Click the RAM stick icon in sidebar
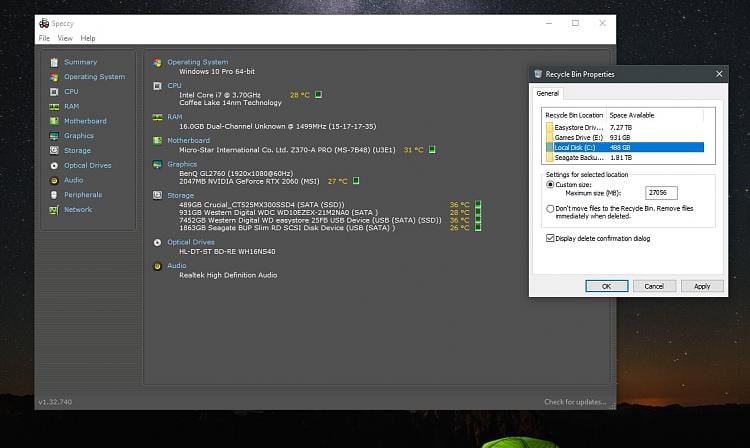This screenshot has height=448, width=750. (x=54, y=107)
